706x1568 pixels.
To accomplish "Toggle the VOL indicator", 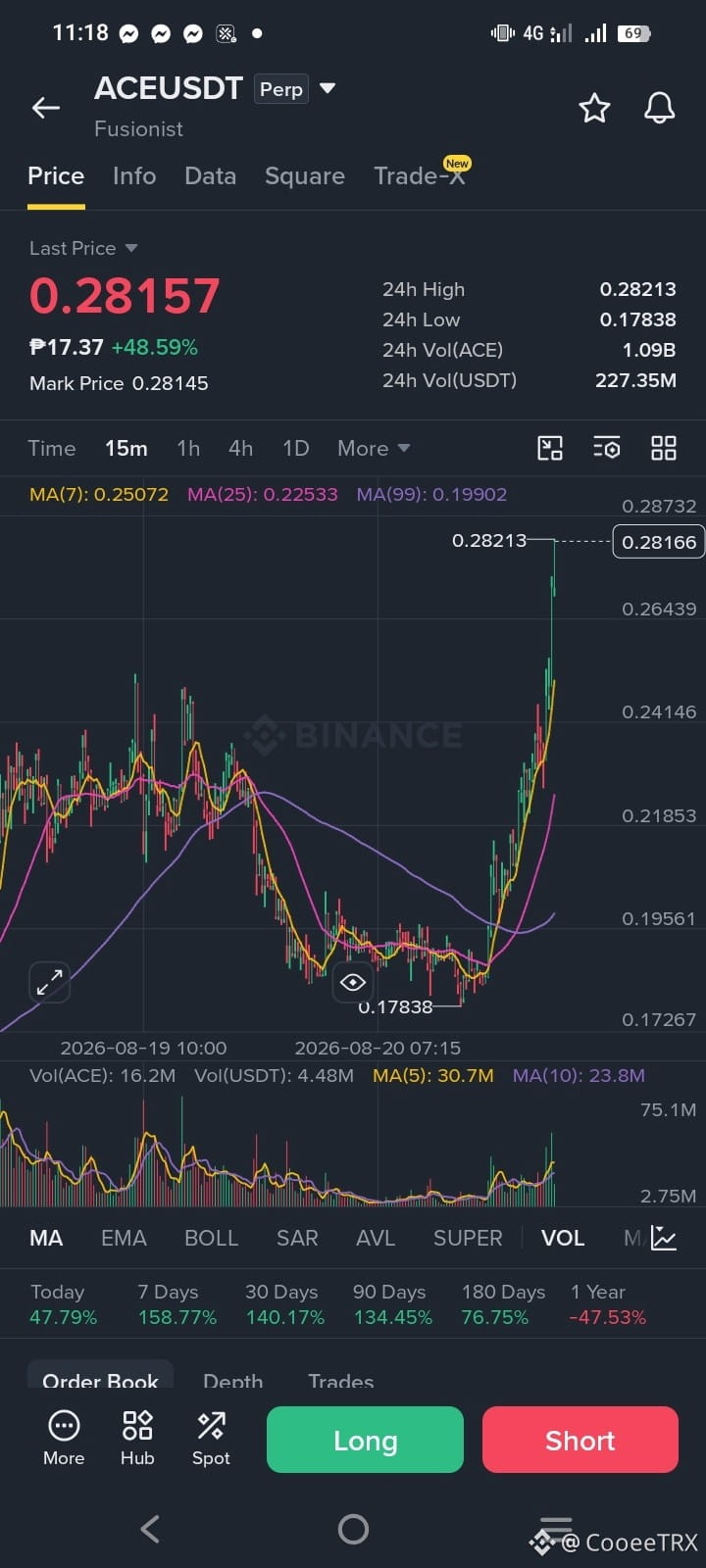I will pos(563,1238).
